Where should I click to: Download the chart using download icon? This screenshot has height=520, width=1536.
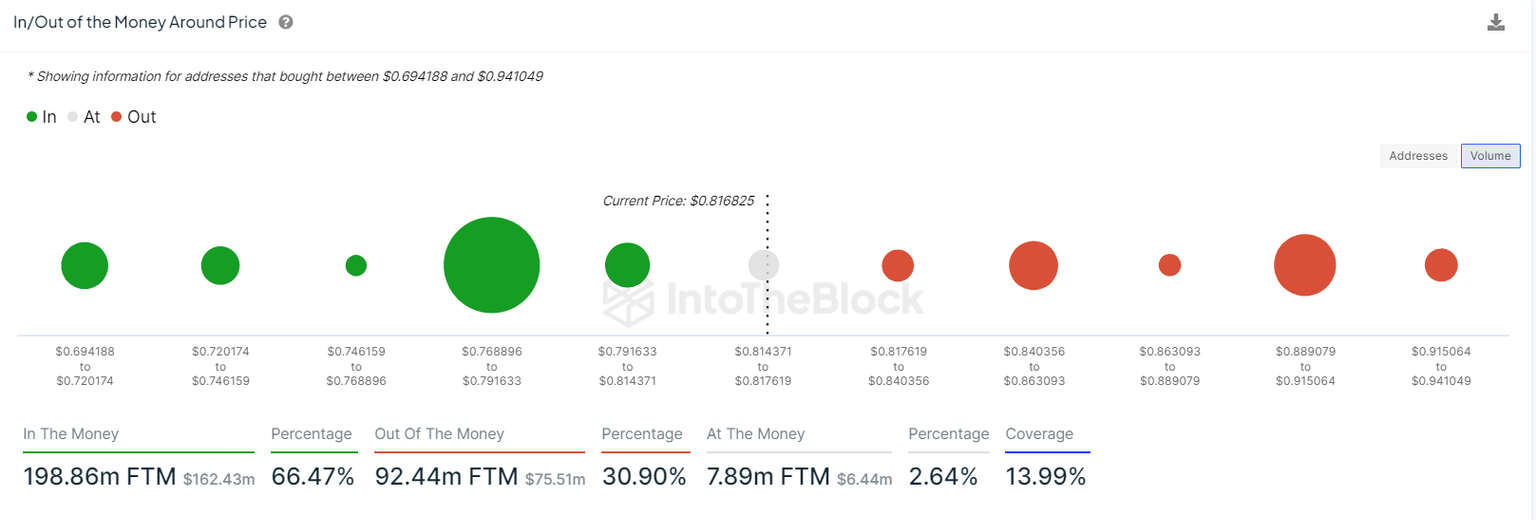(1496, 22)
